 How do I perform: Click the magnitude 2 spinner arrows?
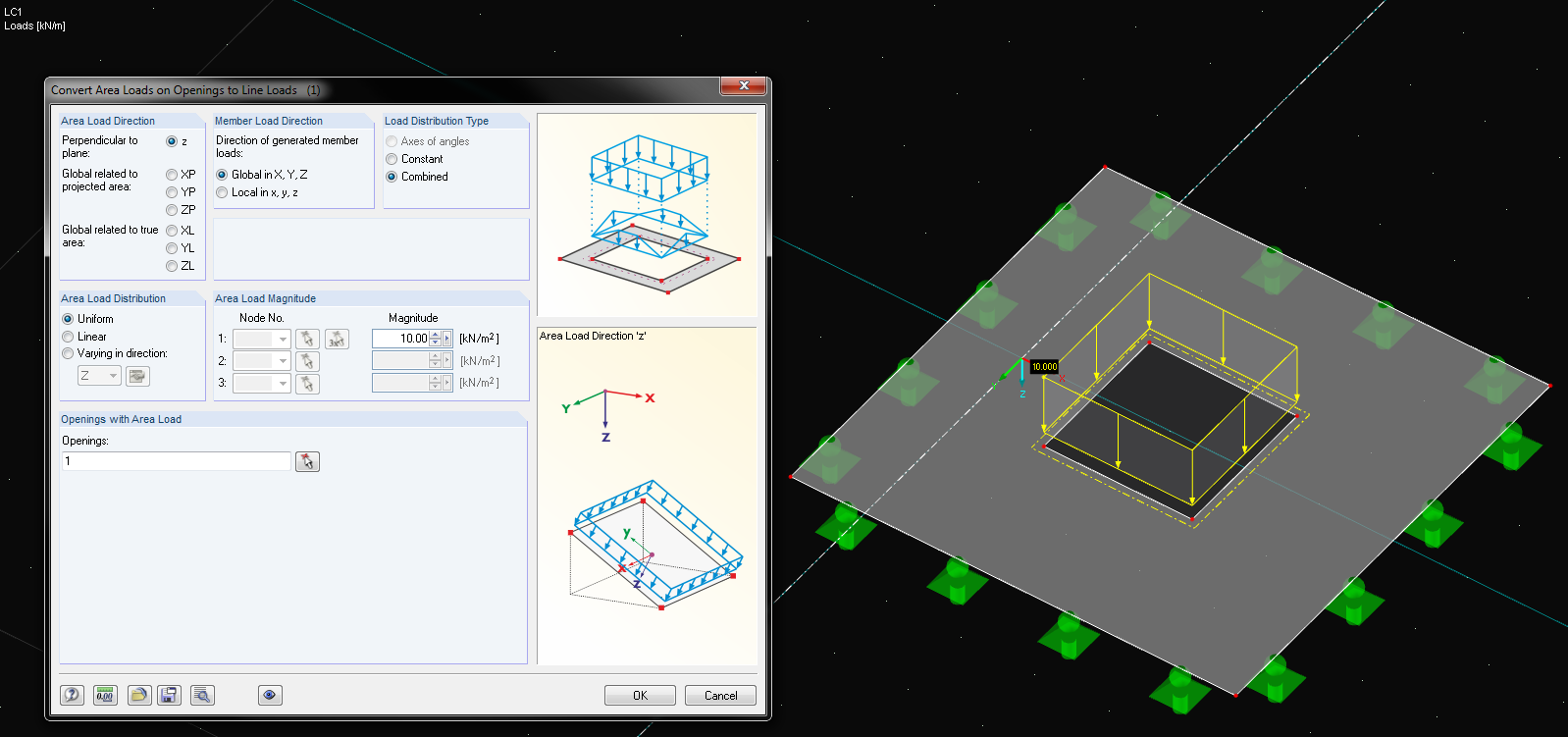click(436, 361)
